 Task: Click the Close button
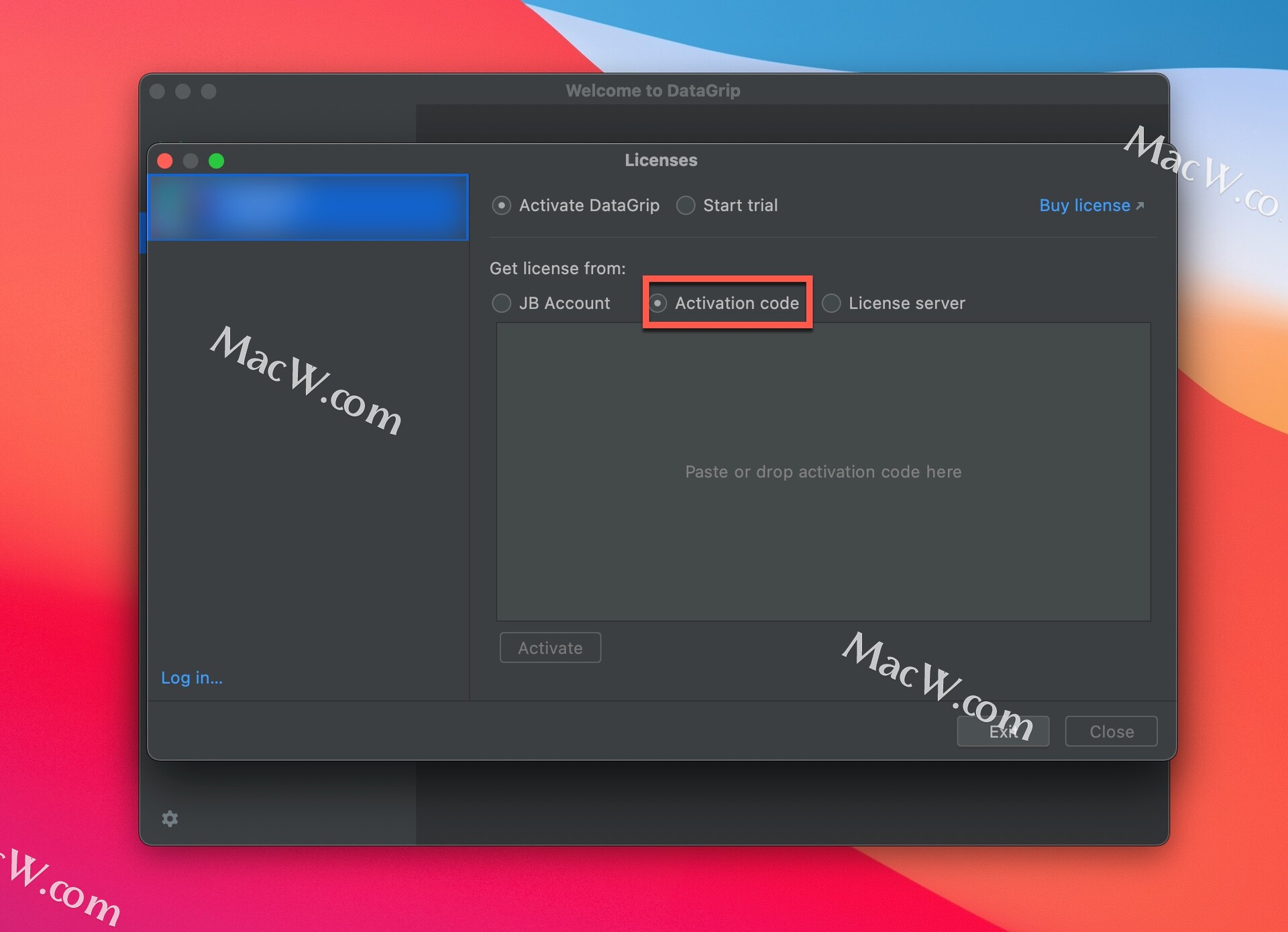pyautogui.click(x=1113, y=730)
